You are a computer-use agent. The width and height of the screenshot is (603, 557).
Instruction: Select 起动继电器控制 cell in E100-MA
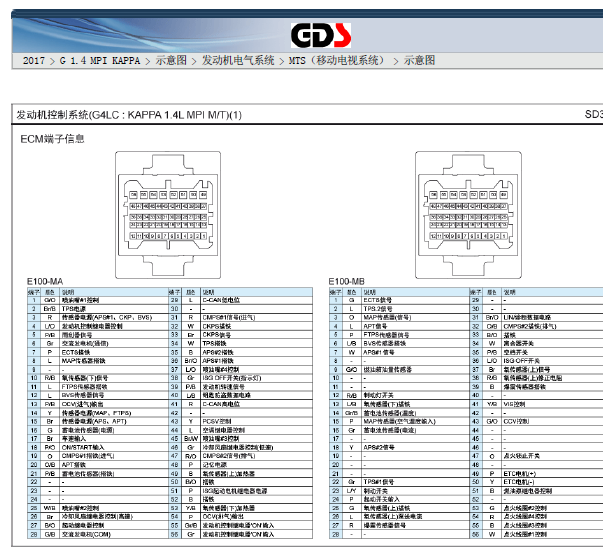point(114,525)
